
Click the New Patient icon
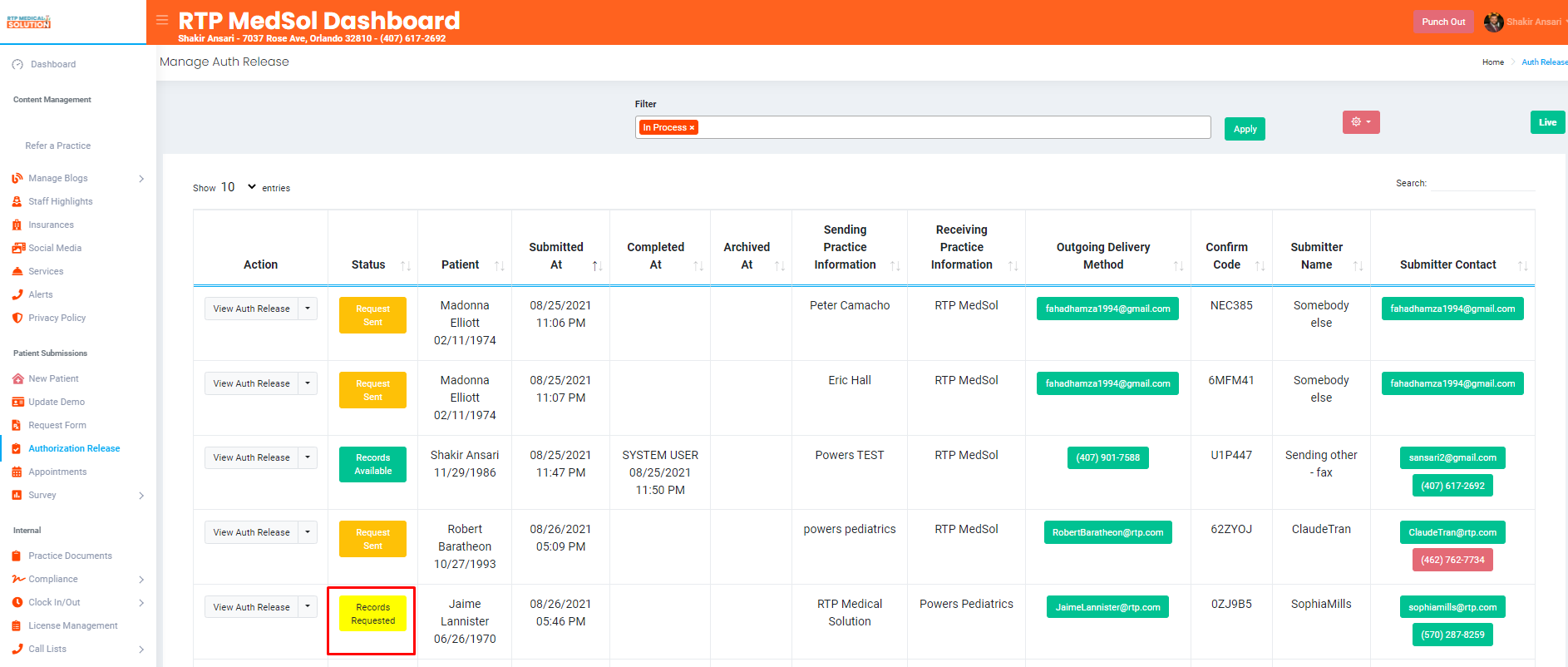[x=17, y=378]
